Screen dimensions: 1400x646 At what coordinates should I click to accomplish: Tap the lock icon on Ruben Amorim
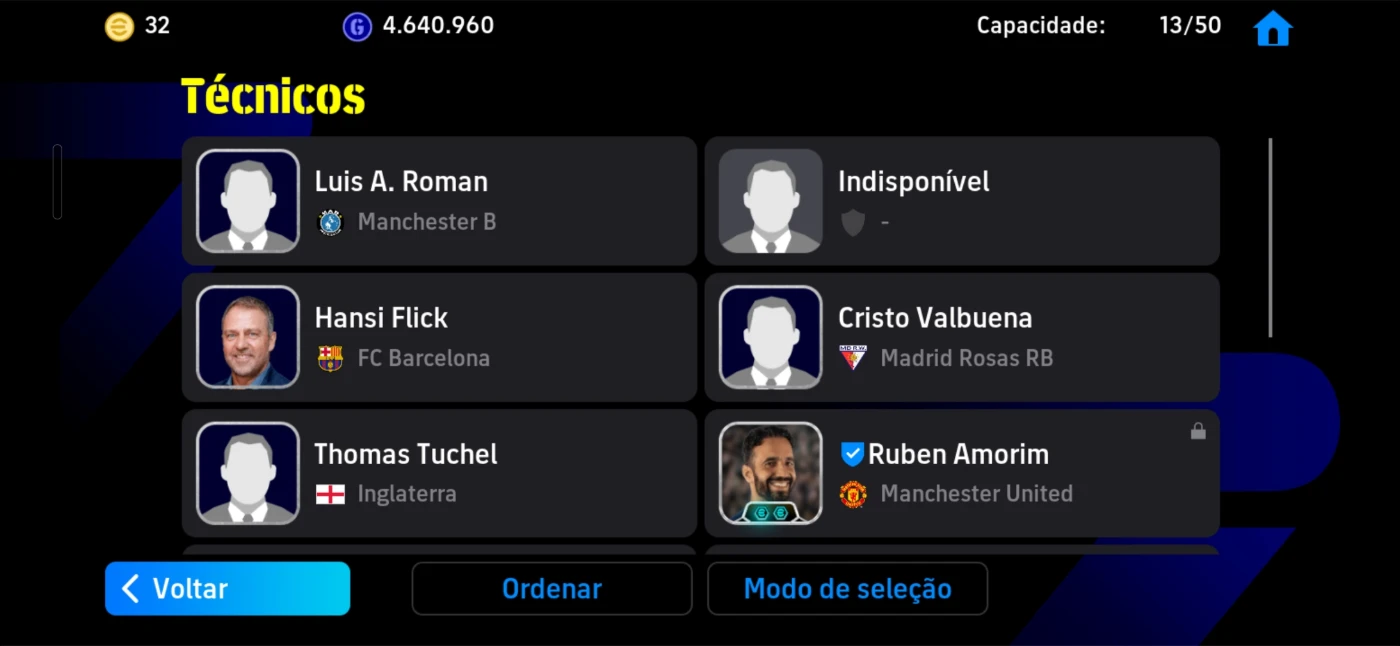point(1198,431)
